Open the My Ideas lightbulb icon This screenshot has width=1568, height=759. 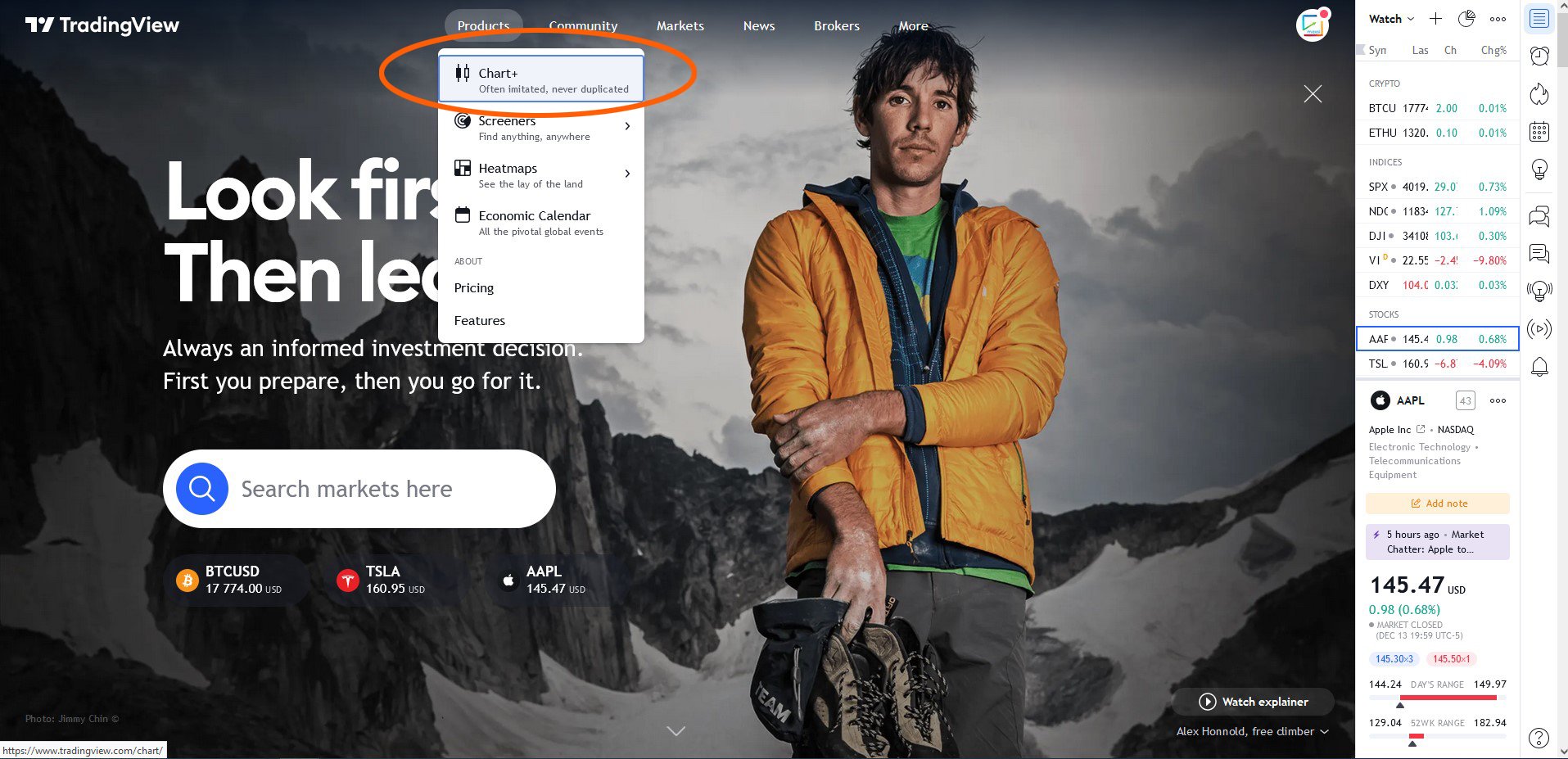[1539, 170]
